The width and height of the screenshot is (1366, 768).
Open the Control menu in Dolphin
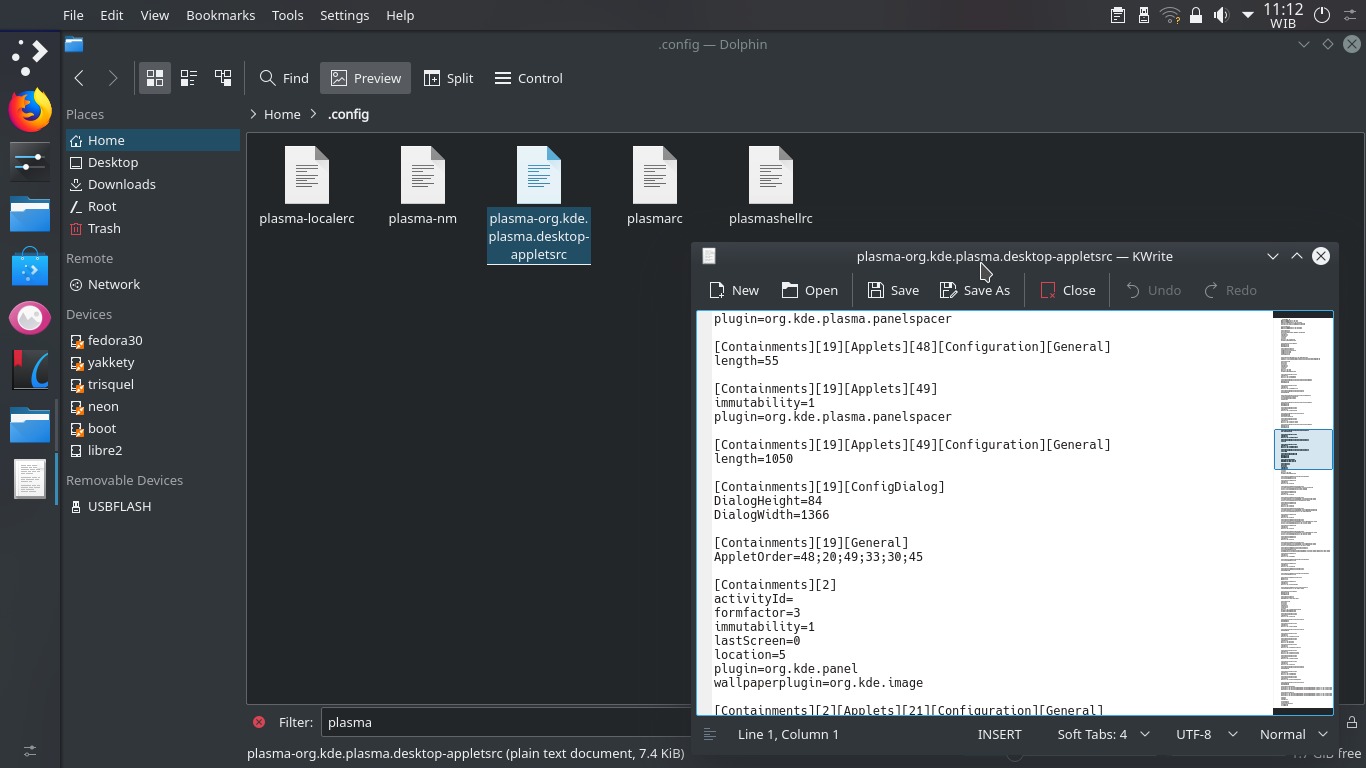pyautogui.click(x=528, y=78)
